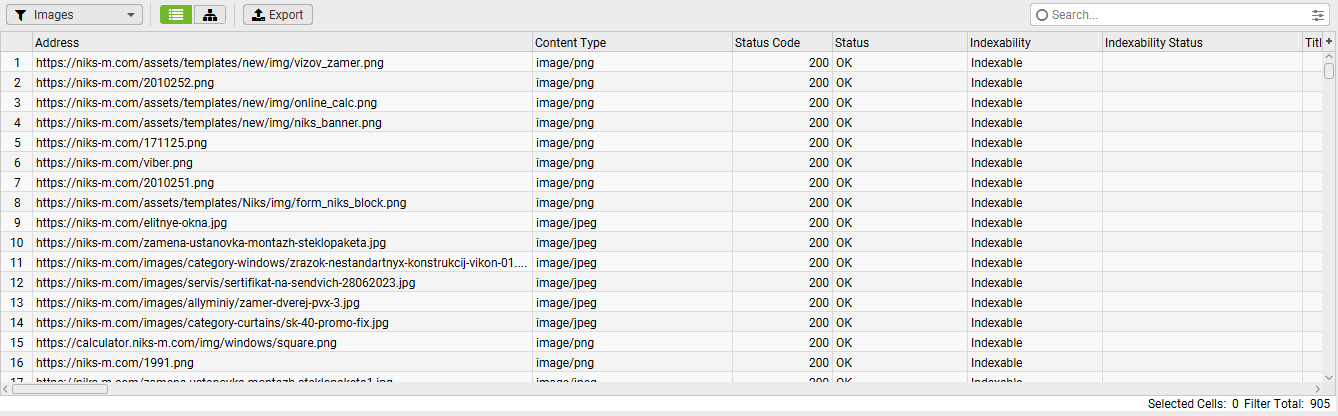
Task: Click horizontal scrollbar right arrow
Action: click(x=1314, y=389)
